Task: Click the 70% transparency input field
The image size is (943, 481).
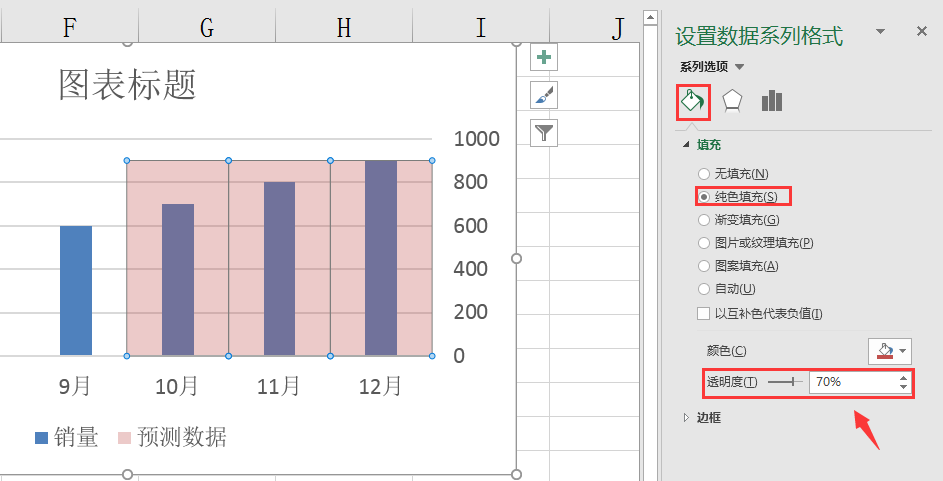Action: (853, 382)
